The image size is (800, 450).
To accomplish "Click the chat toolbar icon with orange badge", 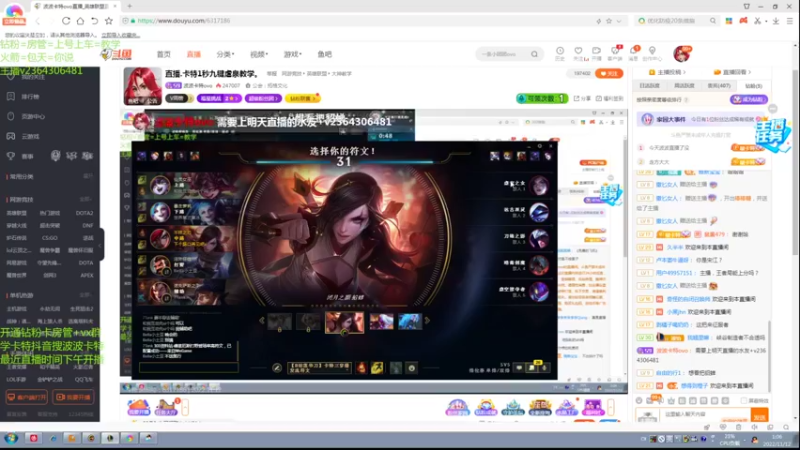I will point(650,400).
